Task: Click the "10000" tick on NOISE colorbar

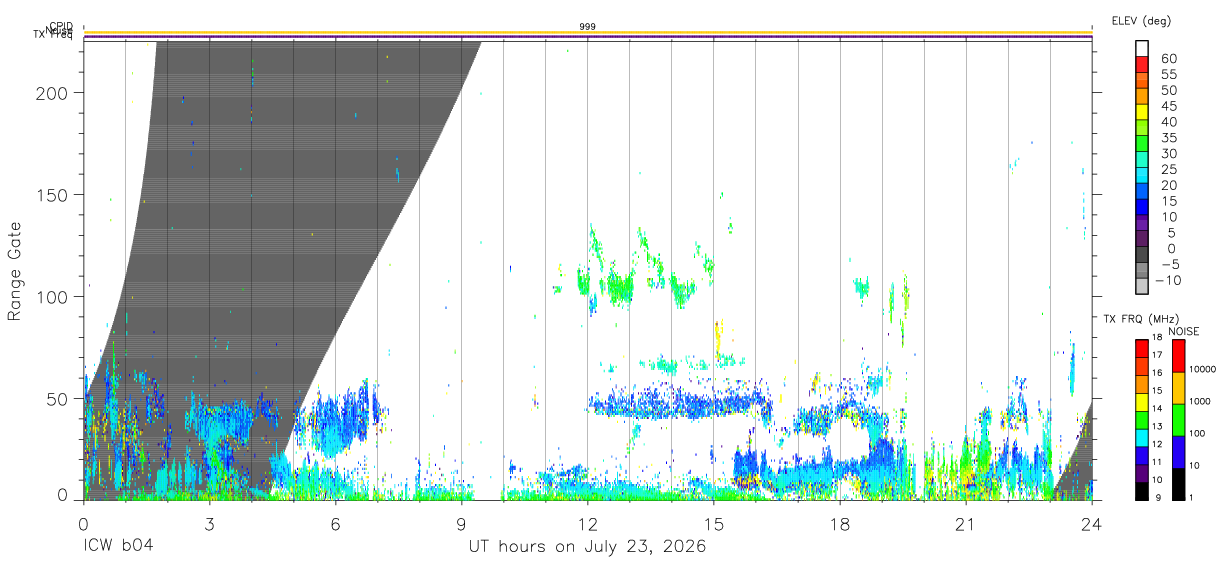Action: (x=1203, y=370)
